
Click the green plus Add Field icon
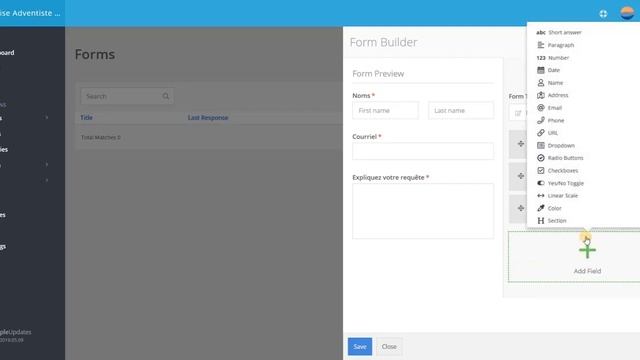tap(587, 250)
